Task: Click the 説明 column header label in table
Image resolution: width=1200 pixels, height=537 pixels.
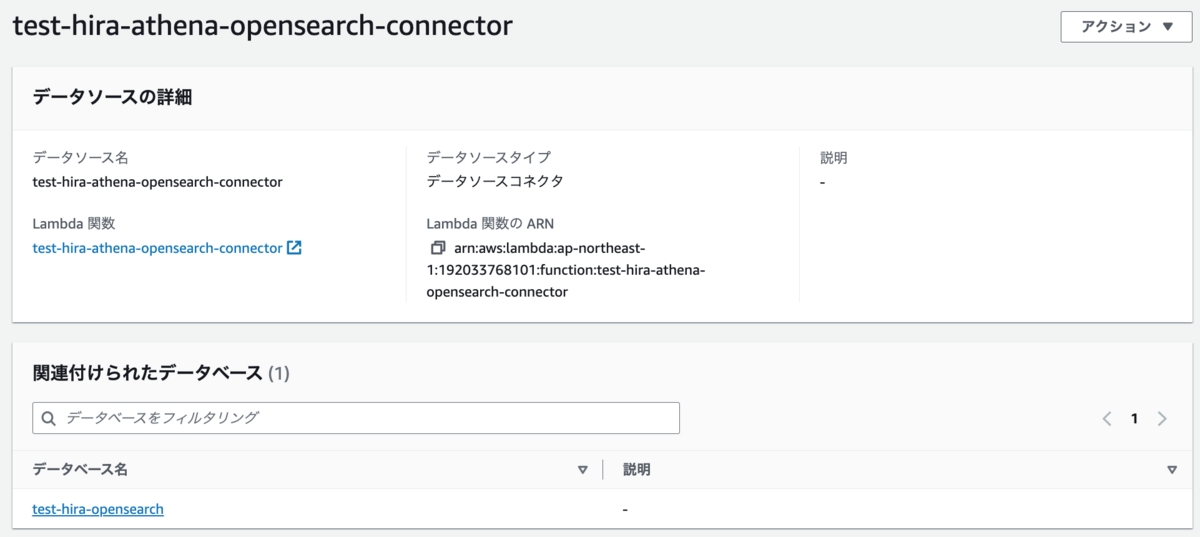Action: [637, 469]
